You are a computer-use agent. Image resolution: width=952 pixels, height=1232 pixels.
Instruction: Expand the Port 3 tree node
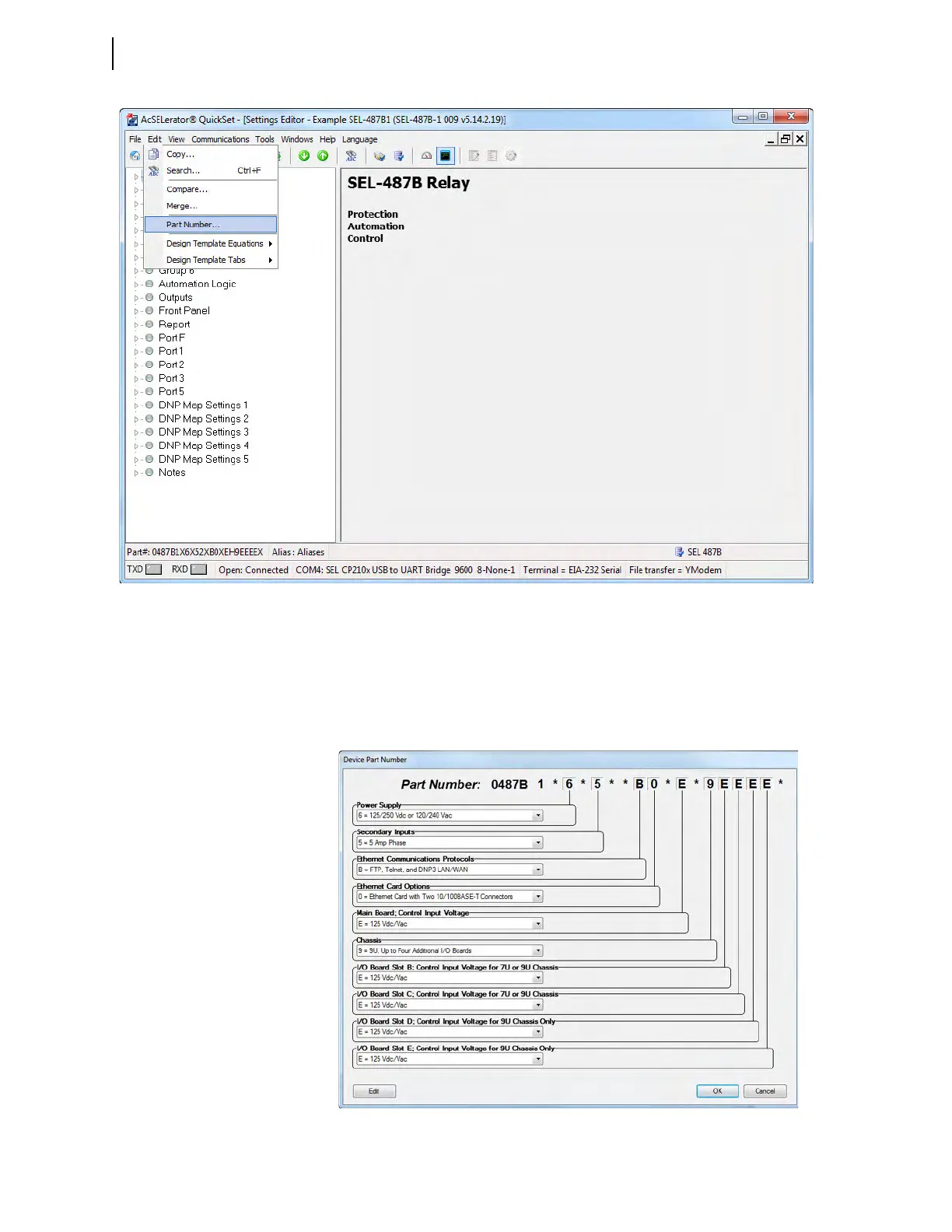click(136, 379)
